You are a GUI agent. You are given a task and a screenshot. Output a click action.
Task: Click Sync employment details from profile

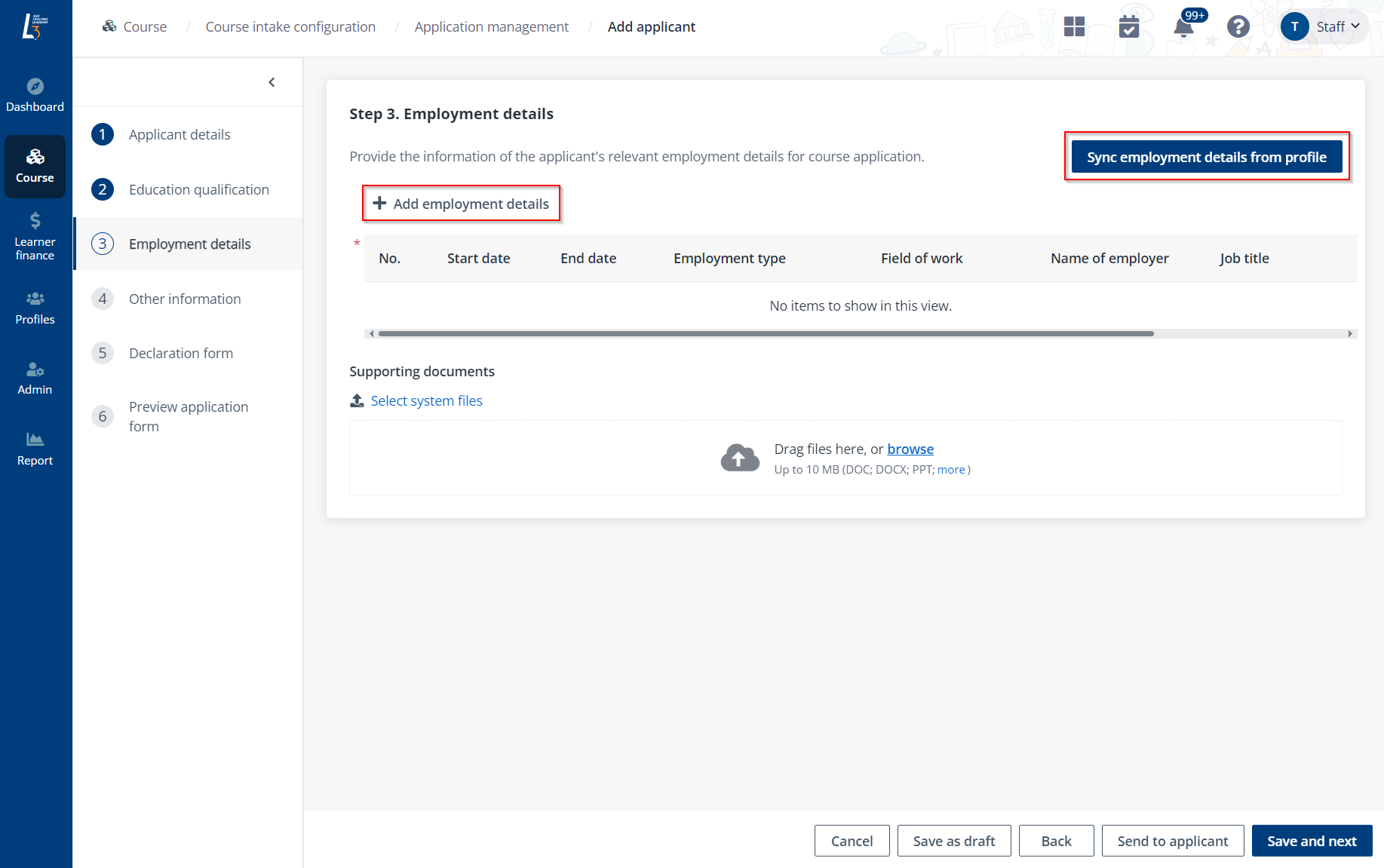pos(1206,157)
